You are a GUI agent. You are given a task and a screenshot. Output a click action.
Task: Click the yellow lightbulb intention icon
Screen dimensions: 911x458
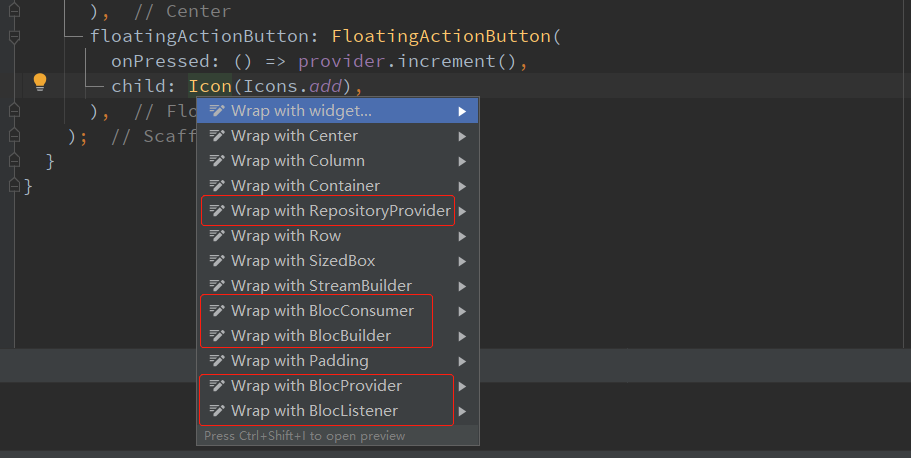click(x=40, y=82)
